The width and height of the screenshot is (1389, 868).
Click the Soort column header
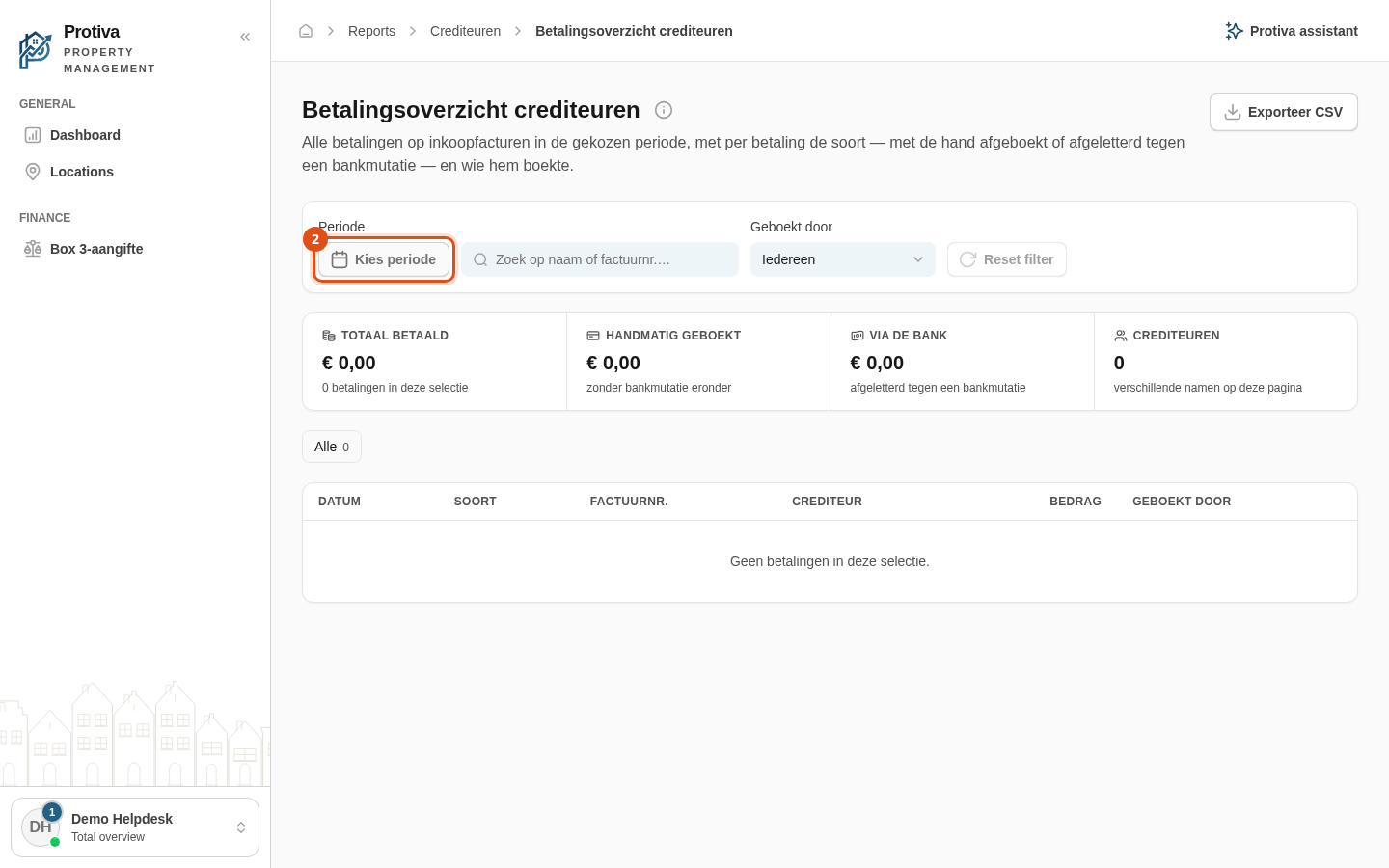pyautogui.click(x=476, y=502)
